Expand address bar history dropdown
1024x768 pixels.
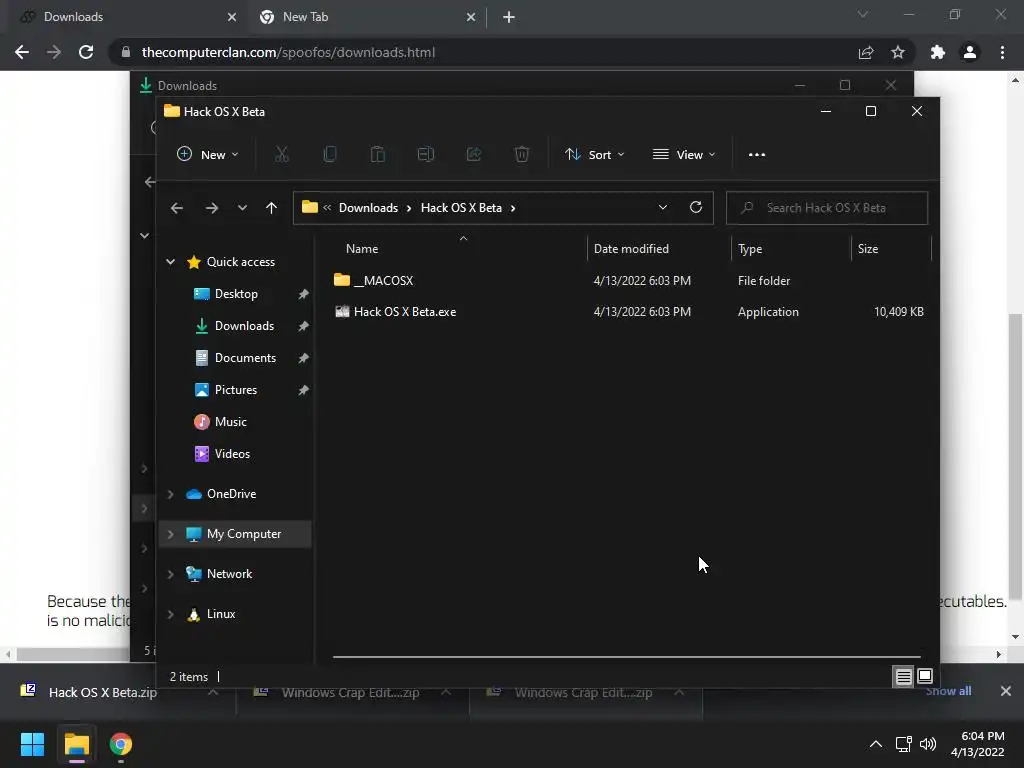click(x=663, y=208)
